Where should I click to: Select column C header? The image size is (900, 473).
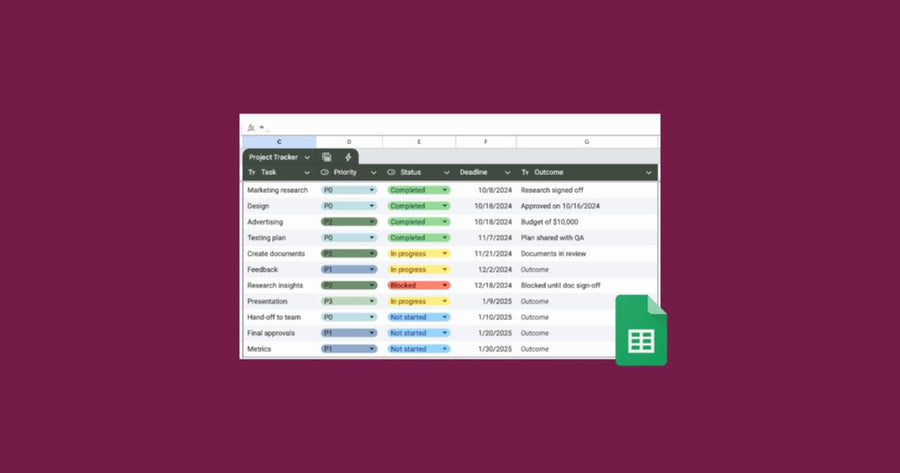[x=279, y=142]
